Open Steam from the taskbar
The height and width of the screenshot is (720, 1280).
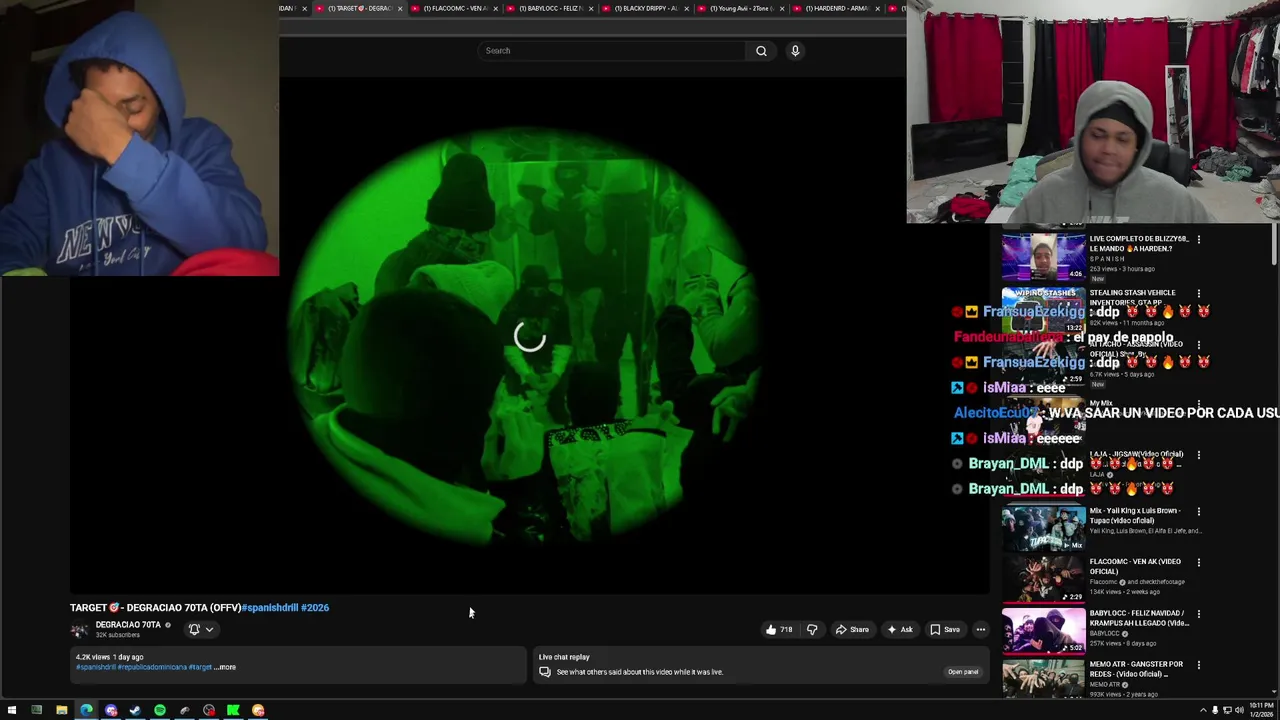pos(135,711)
